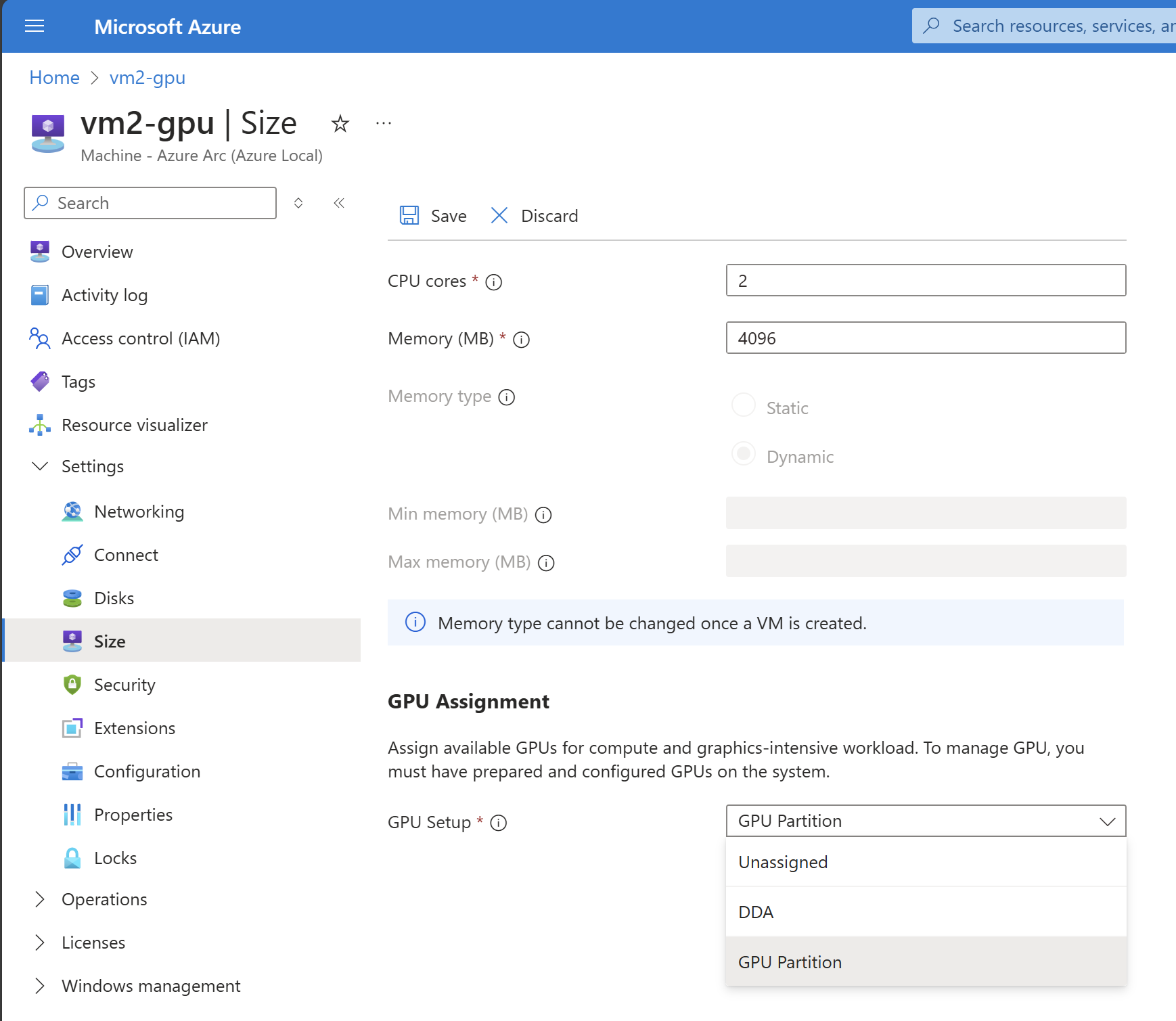The height and width of the screenshot is (1021, 1176).
Task: Favorite vm2-gpu with the star icon
Action: [x=340, y=124]
